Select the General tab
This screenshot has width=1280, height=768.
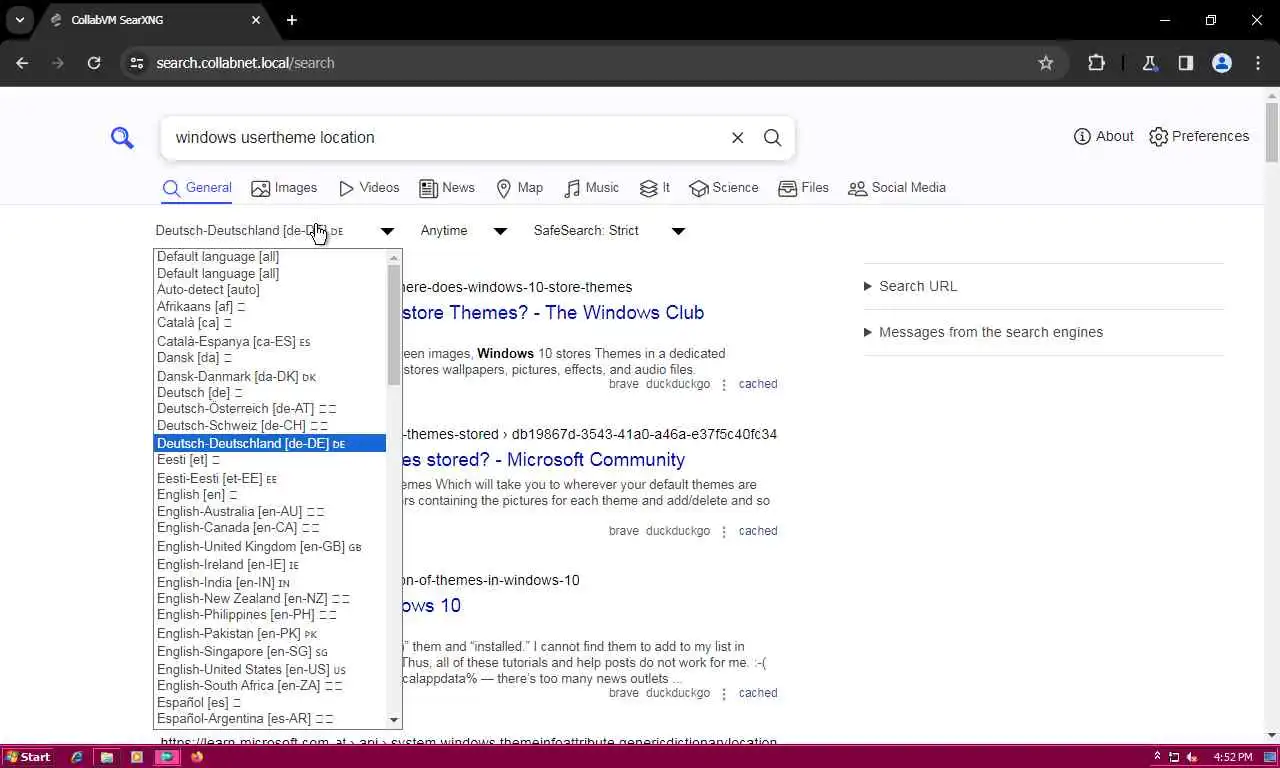click(197, 188)
